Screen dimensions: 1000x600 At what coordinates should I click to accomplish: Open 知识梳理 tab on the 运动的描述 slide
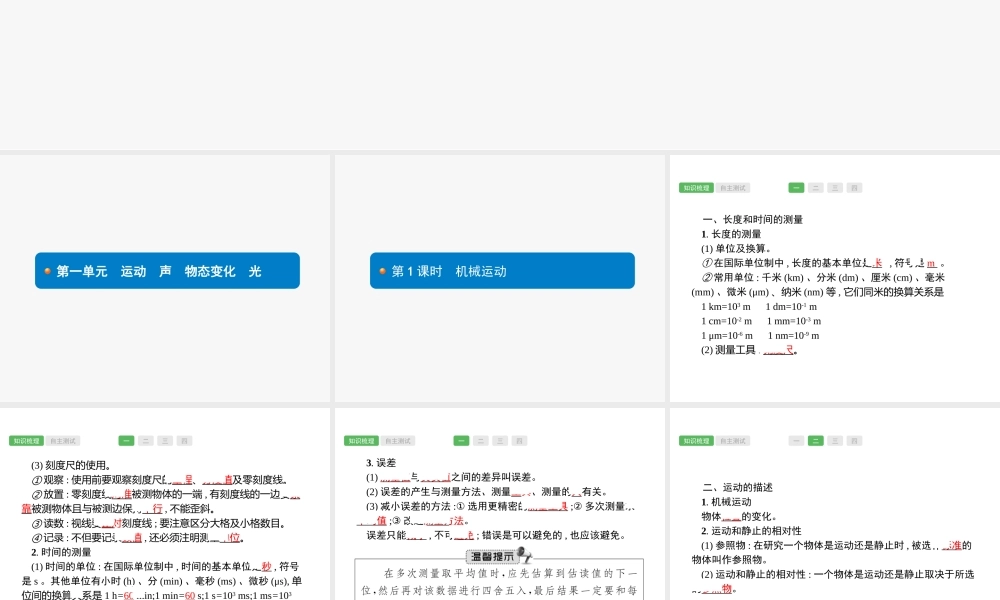tap(696, 441)
